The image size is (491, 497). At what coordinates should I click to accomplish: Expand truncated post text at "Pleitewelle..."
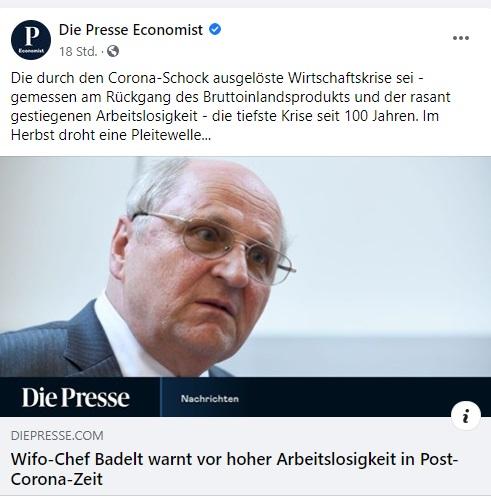(x=171, y=135)
